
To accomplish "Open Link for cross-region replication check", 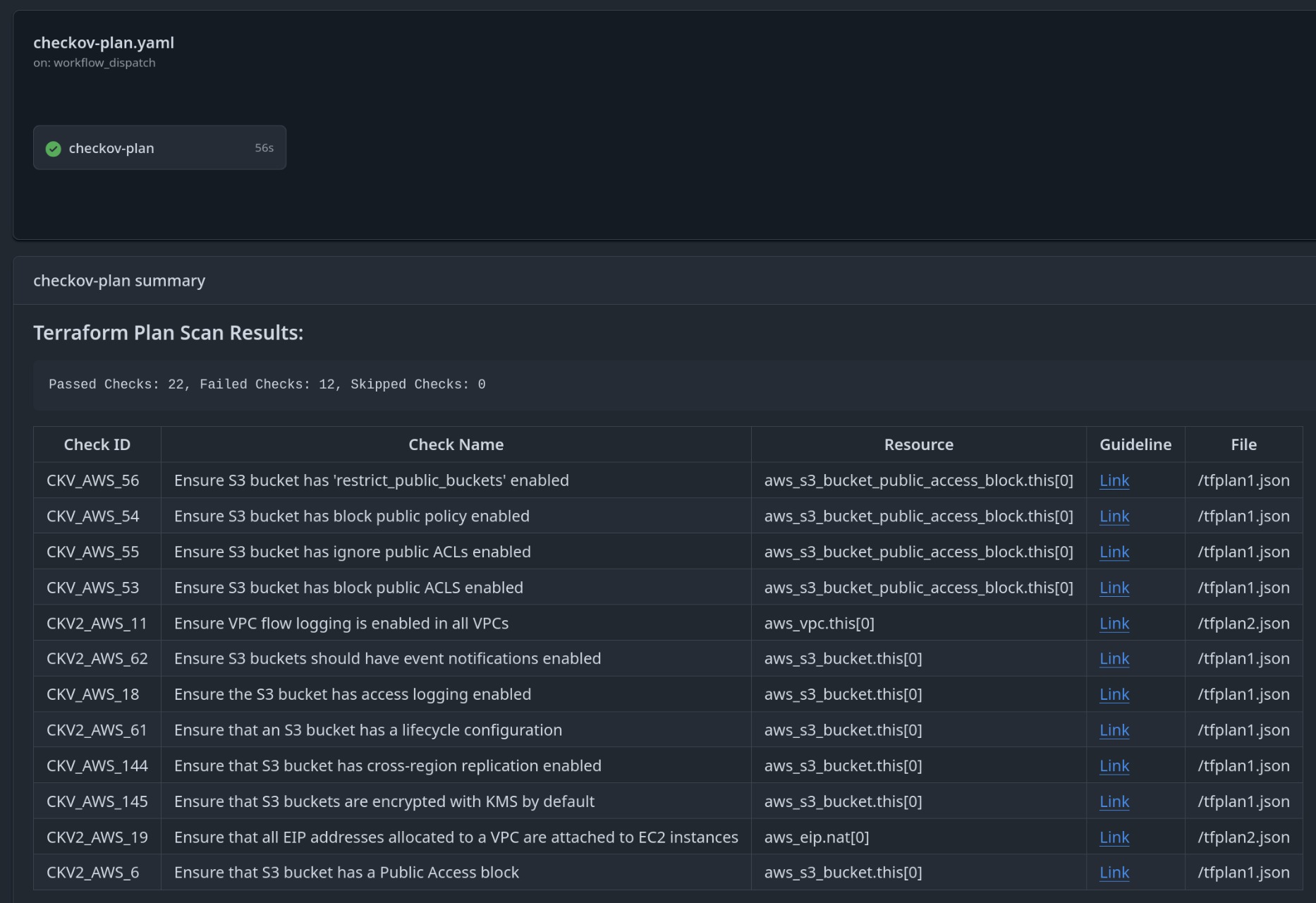I will point(1114,765).
